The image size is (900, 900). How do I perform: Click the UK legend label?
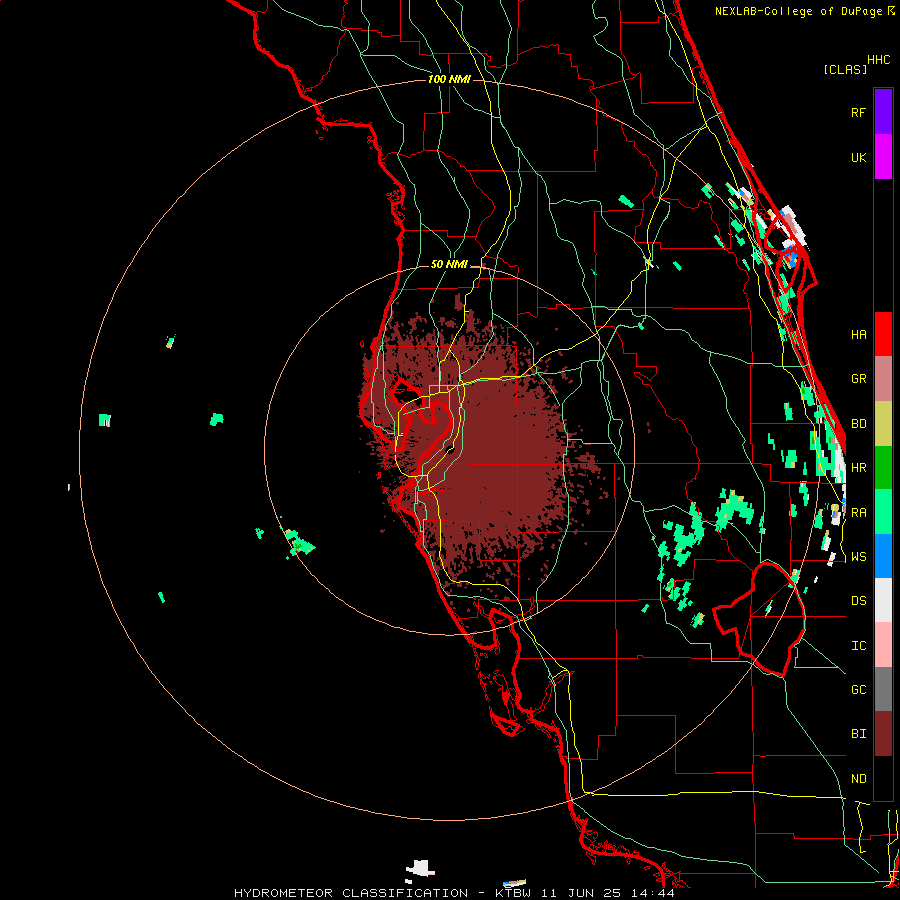[858, 157]
